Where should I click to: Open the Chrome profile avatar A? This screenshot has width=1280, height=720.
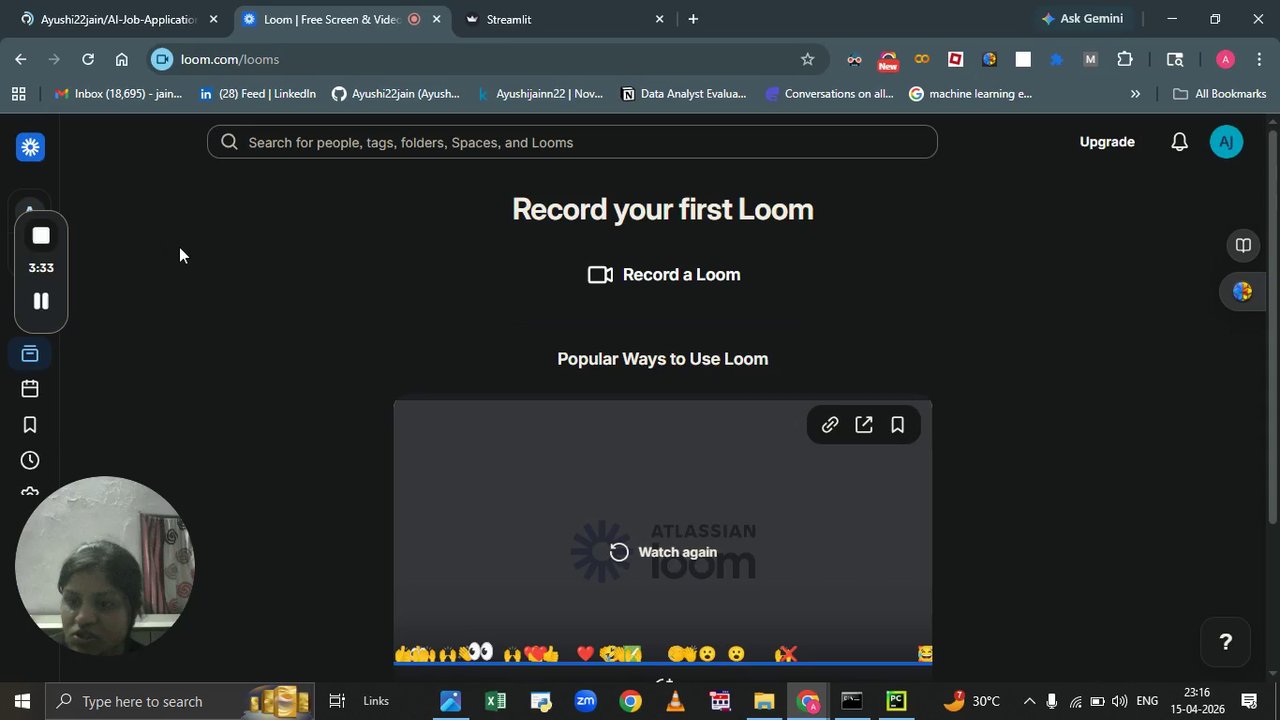coord(1225,59)
